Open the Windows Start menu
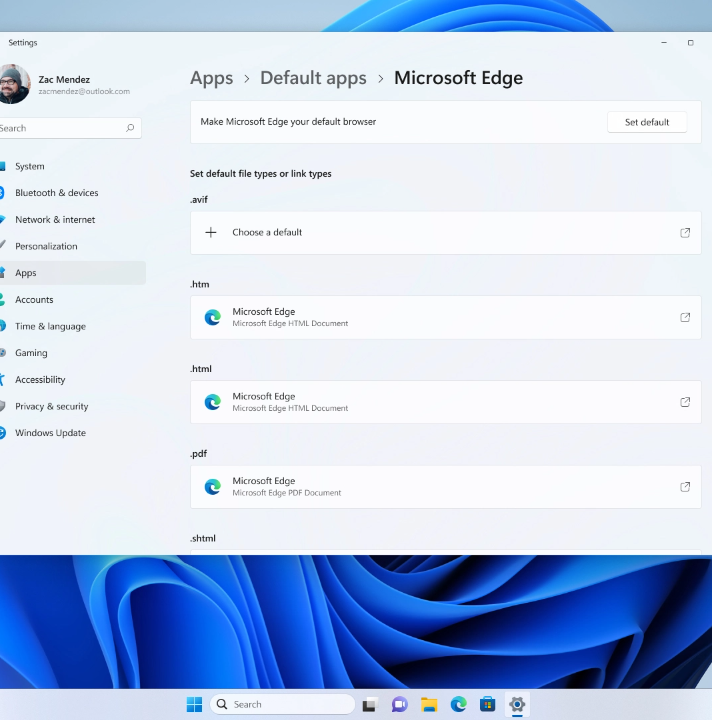The width and height of the screenshot is (712, 720). pyautogui.click(x=194, y=704)
